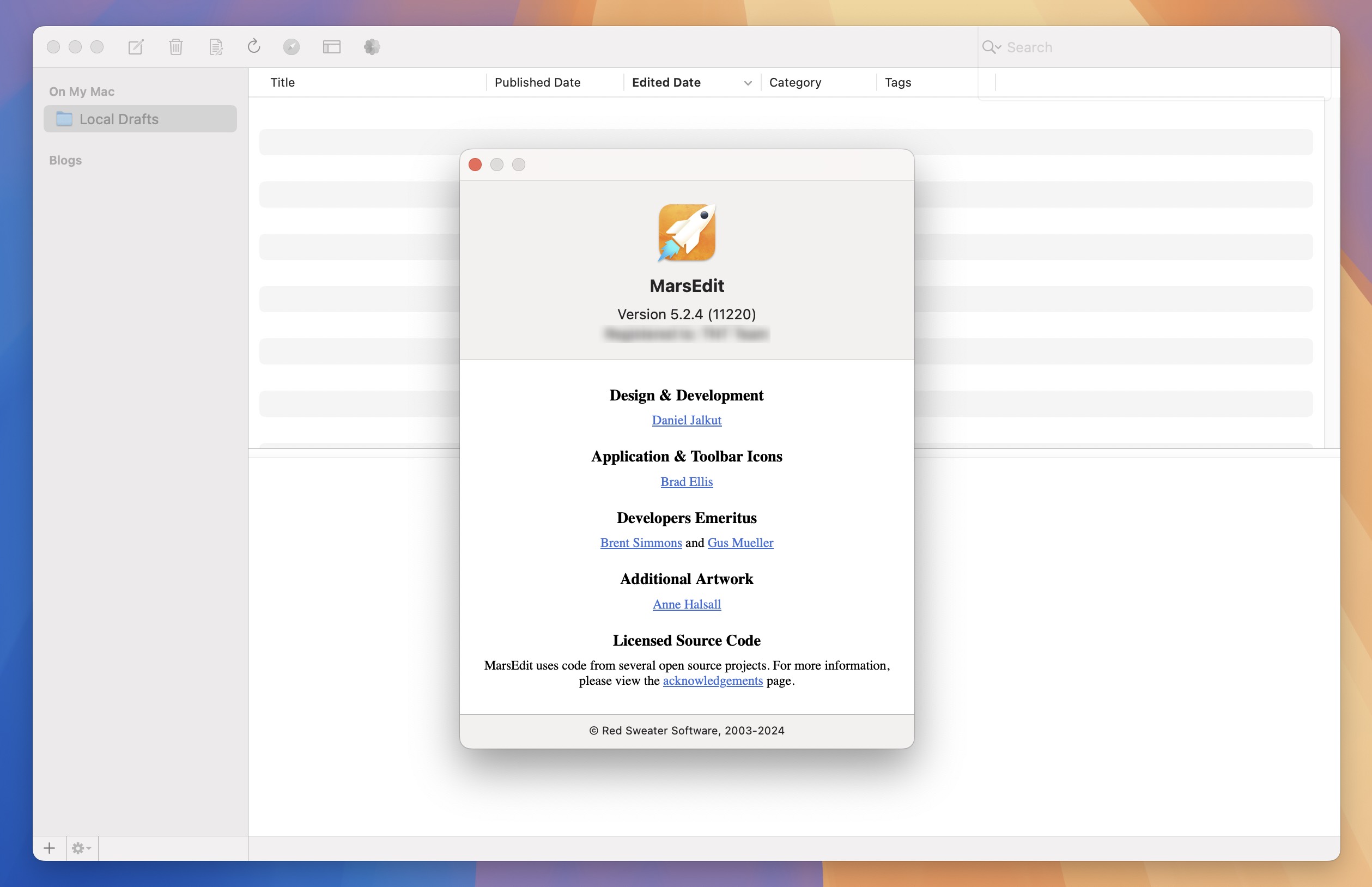The width and height of the screenshot is (1372, 887).
Task: Open the Brent Simmons link
Action: 640,543
